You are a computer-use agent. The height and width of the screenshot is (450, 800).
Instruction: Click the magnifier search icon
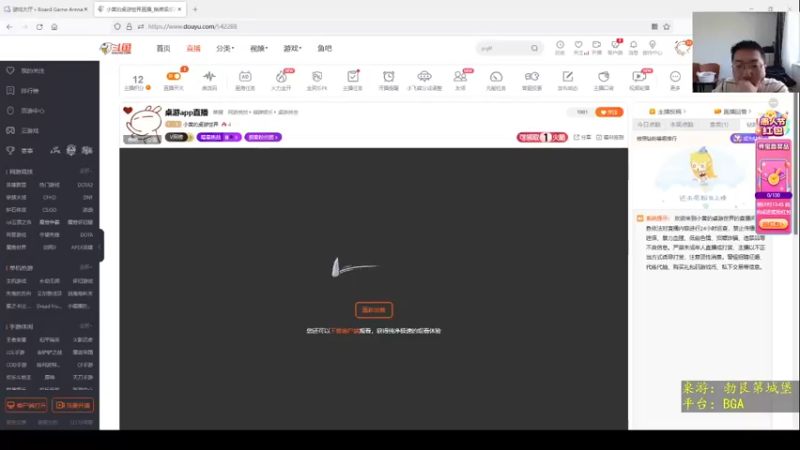[x=534, y=48]
